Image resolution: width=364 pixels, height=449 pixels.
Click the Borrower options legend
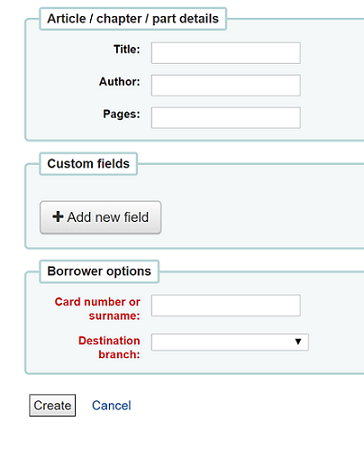[x=99, y=271]
